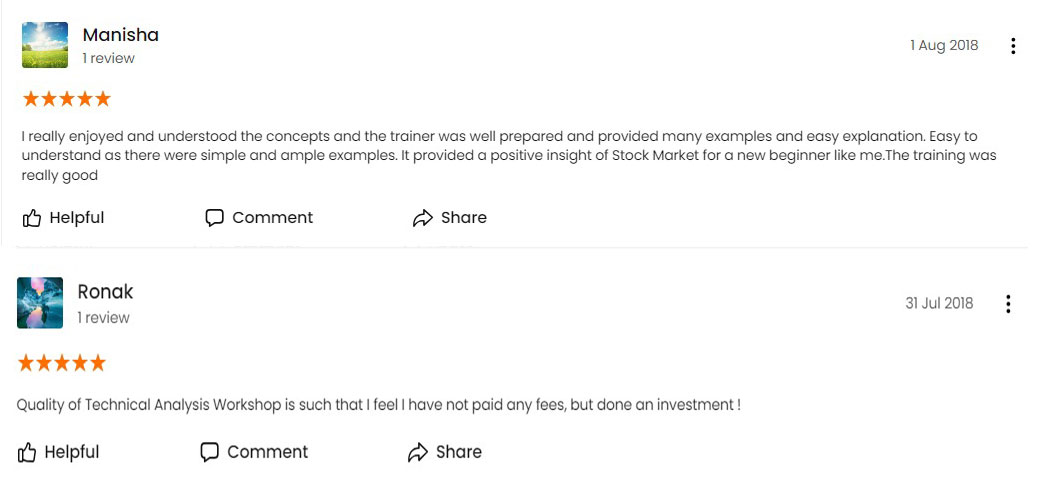Image resolution: width=1039 pixels, height=488 pixels.
Task: Mark Manisha's review as Helpful
Action: 63,218
